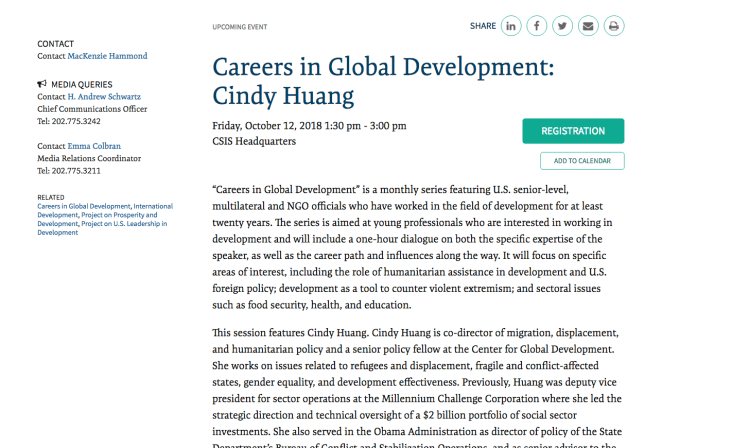Click the Upcoming Event label
749x448 pixels.
point(241,27)
